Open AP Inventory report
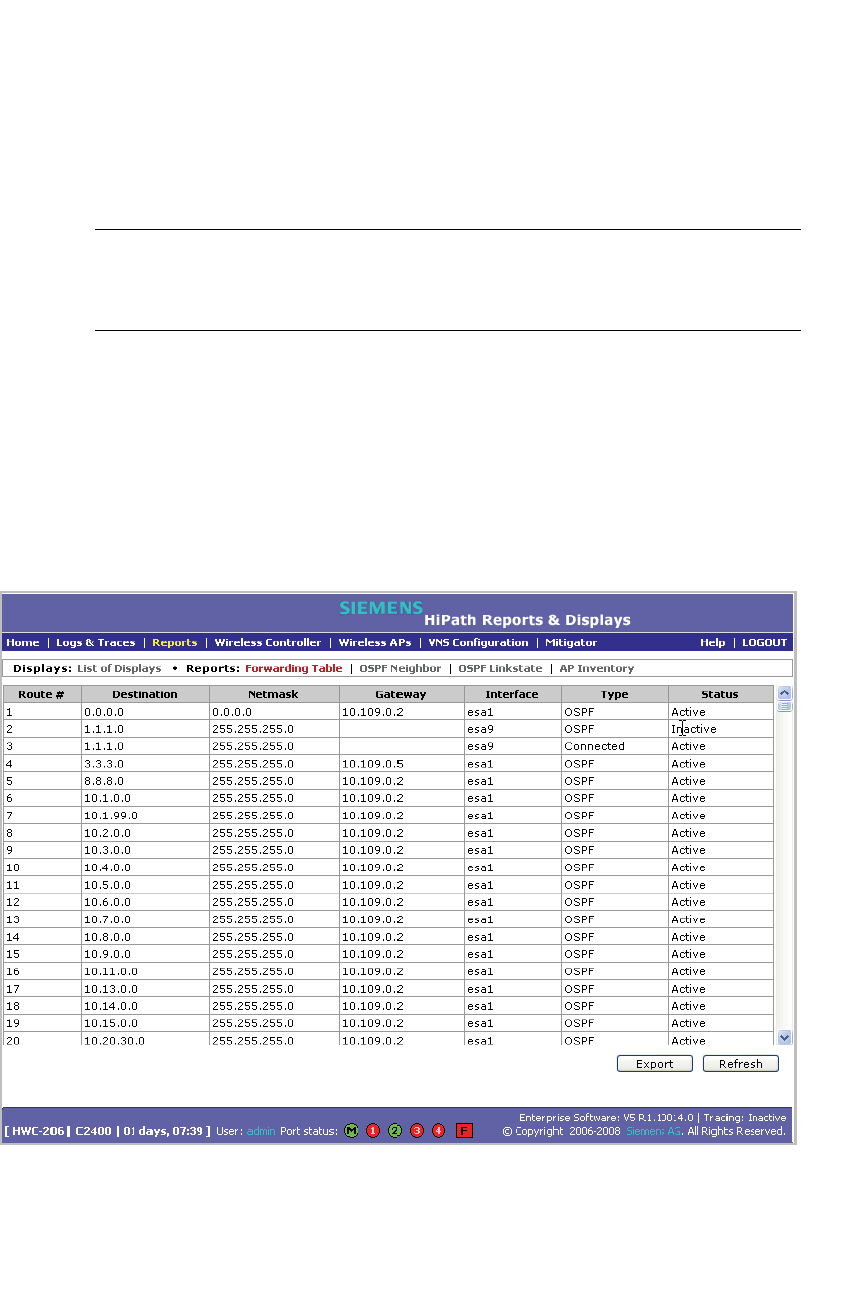The image size is (848, 1313). (597, 668)
